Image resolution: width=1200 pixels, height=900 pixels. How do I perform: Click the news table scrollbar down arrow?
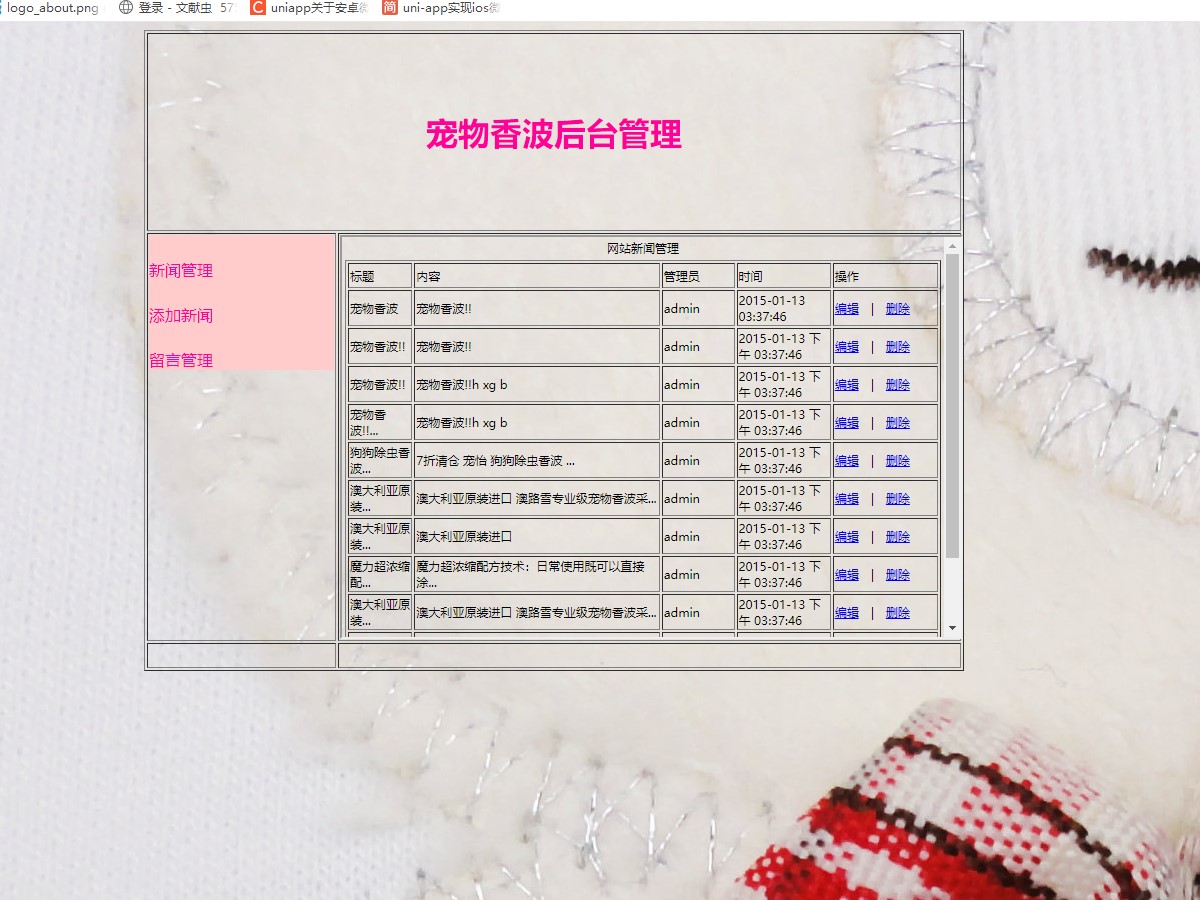coord(952,628)
